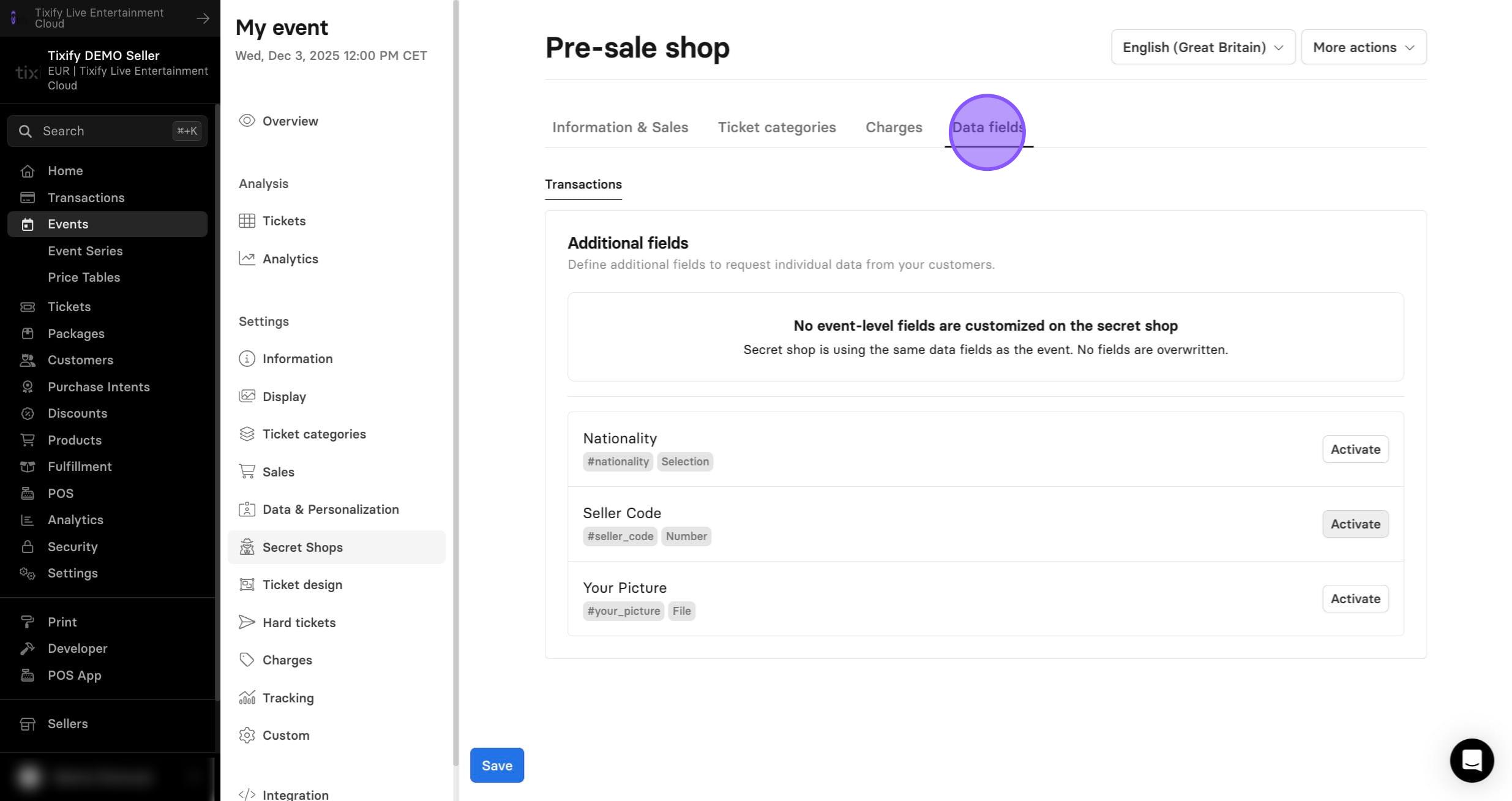Select the Transactions sub-tab

583,184
